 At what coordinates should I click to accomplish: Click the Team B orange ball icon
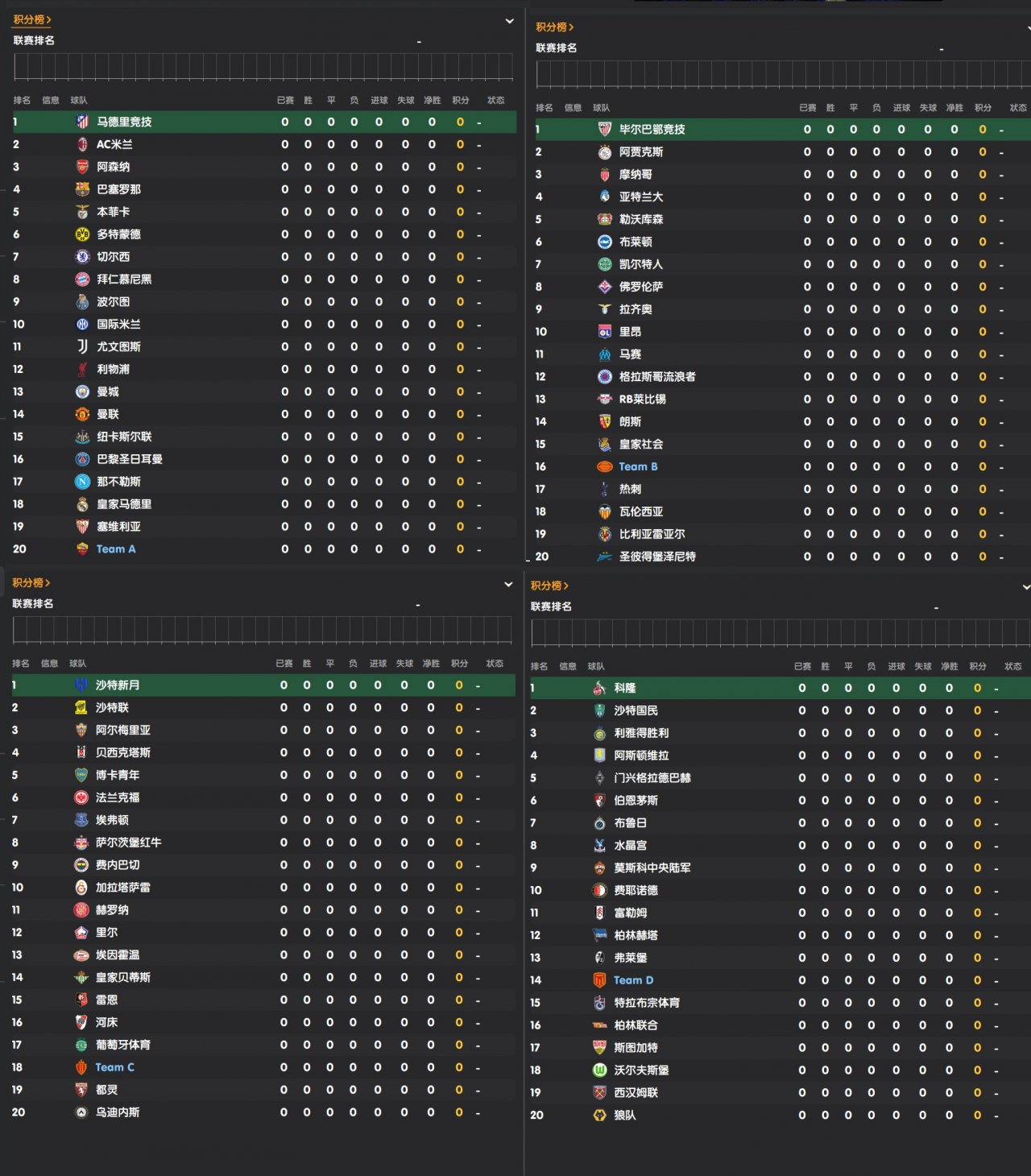605,466
